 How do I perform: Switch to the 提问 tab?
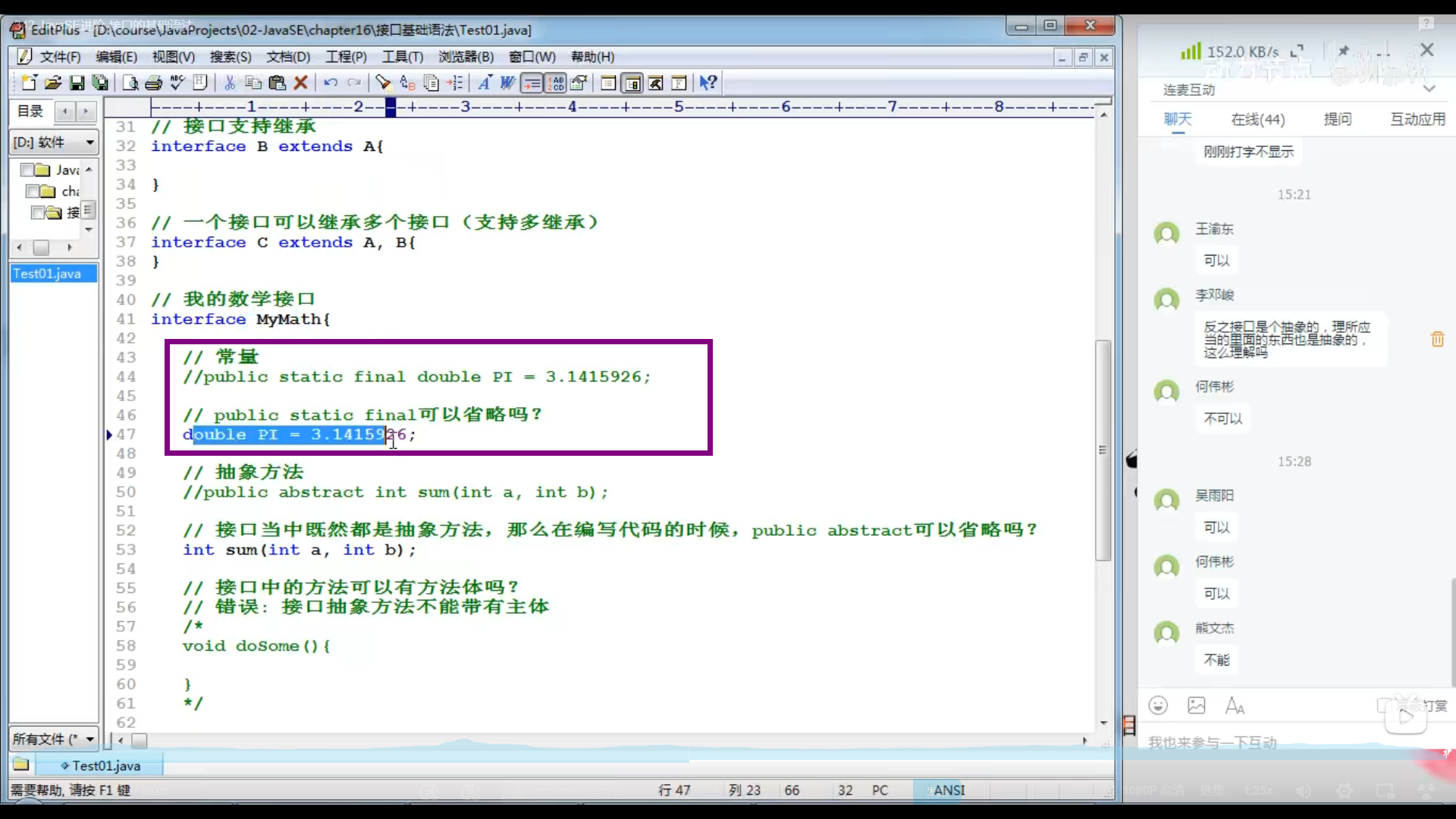tap(1338, 119)
